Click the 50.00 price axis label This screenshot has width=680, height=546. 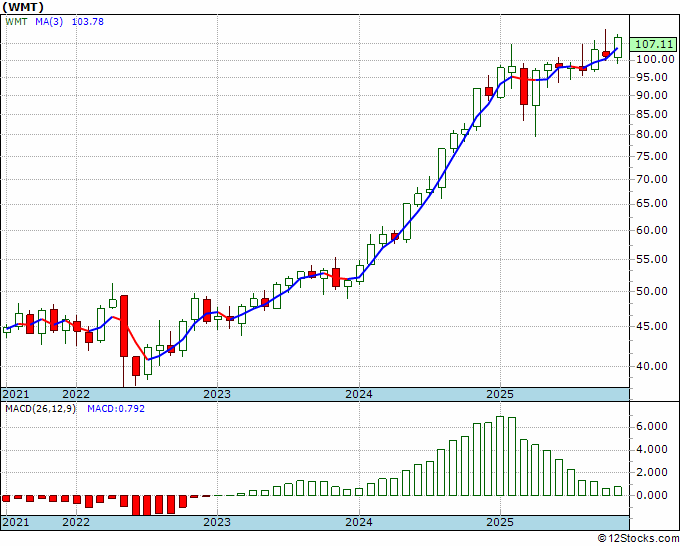pyautogui.click(x=651, y=291)
